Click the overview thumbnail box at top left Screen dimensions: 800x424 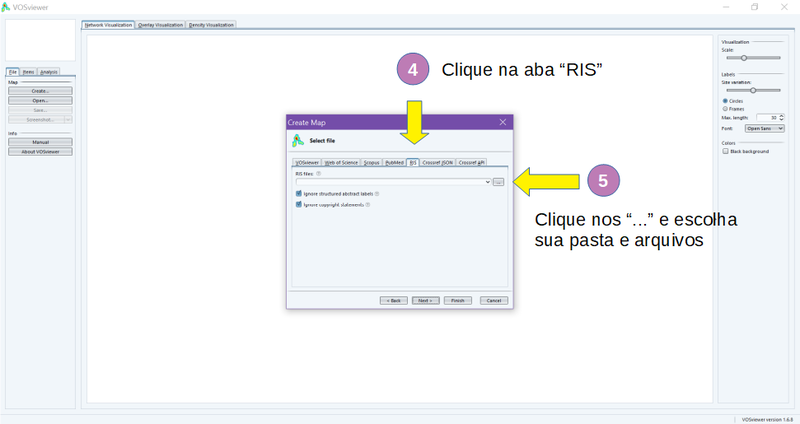[40, 40]
